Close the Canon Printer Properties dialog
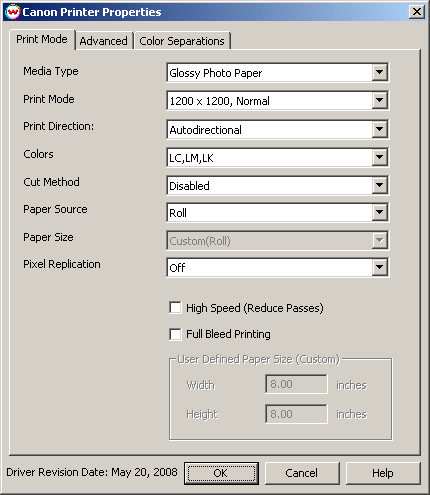Image resolution: width=430 pixels, height=495 pixels. click(417, 12)
